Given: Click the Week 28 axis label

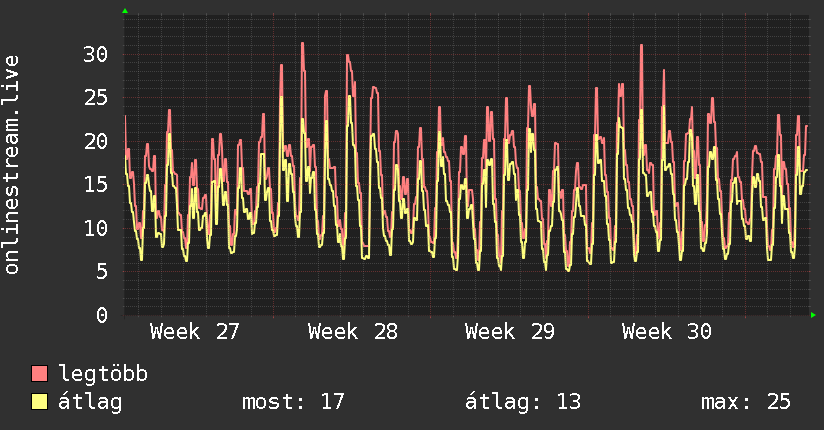Looking at the screenshot, I should click(x=353, y=332).
